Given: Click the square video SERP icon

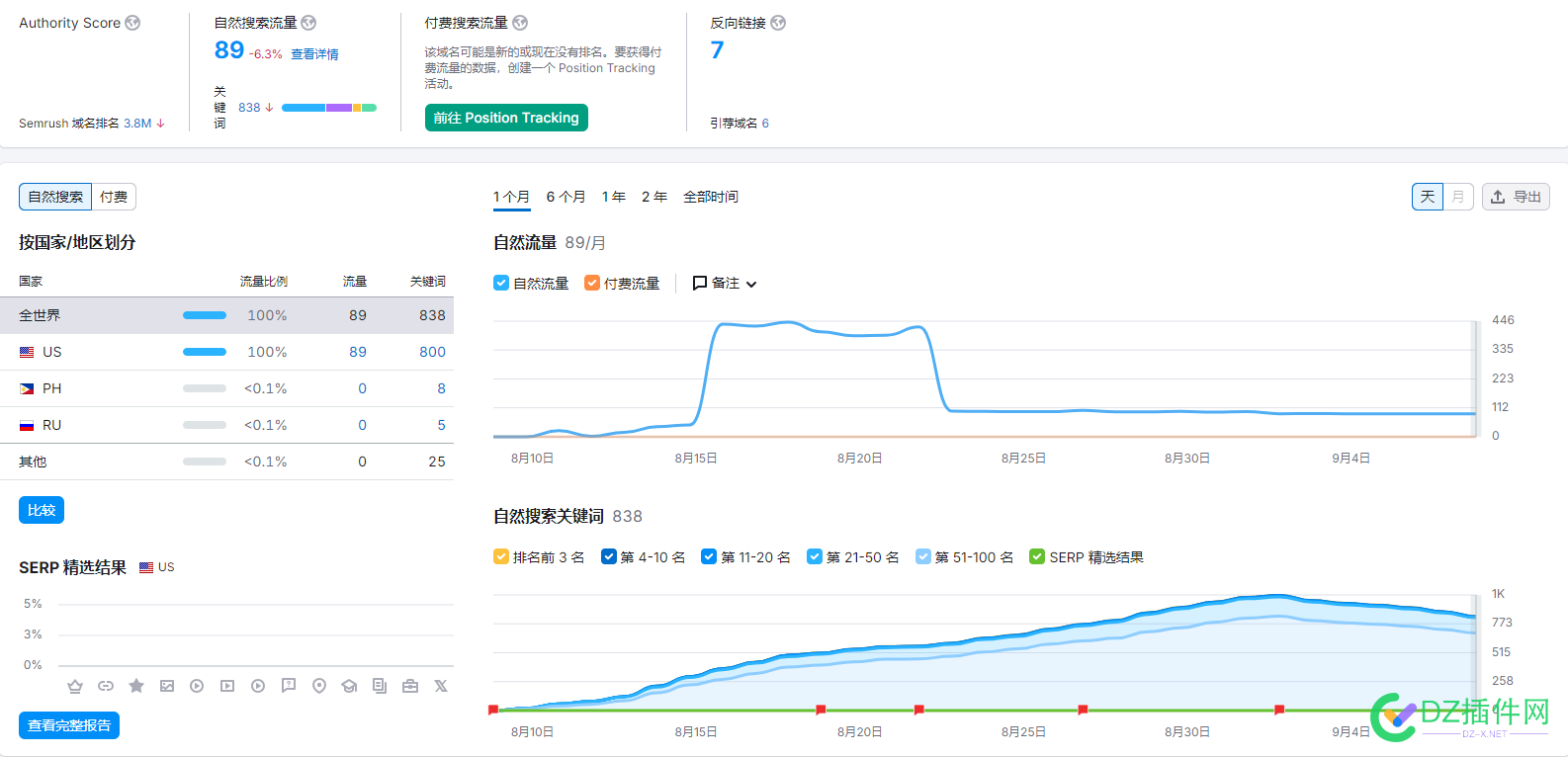Looking at the screenshot, I should (x=227, y=686).
